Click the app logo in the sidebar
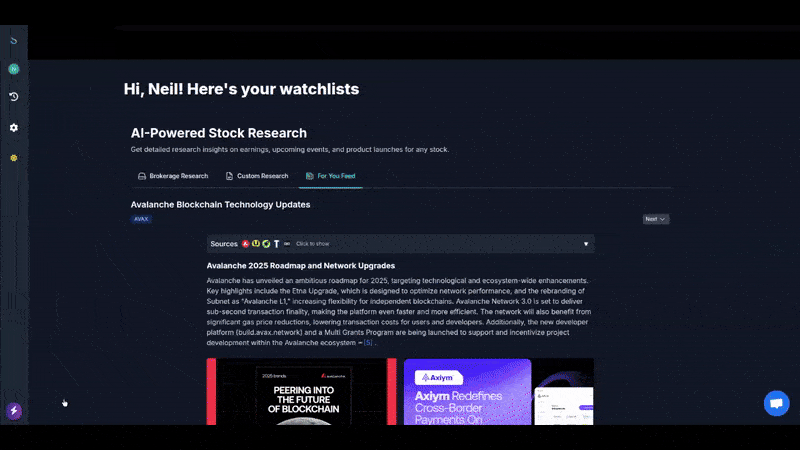Screen dimensions: 800x450 [x=14, y=40]
